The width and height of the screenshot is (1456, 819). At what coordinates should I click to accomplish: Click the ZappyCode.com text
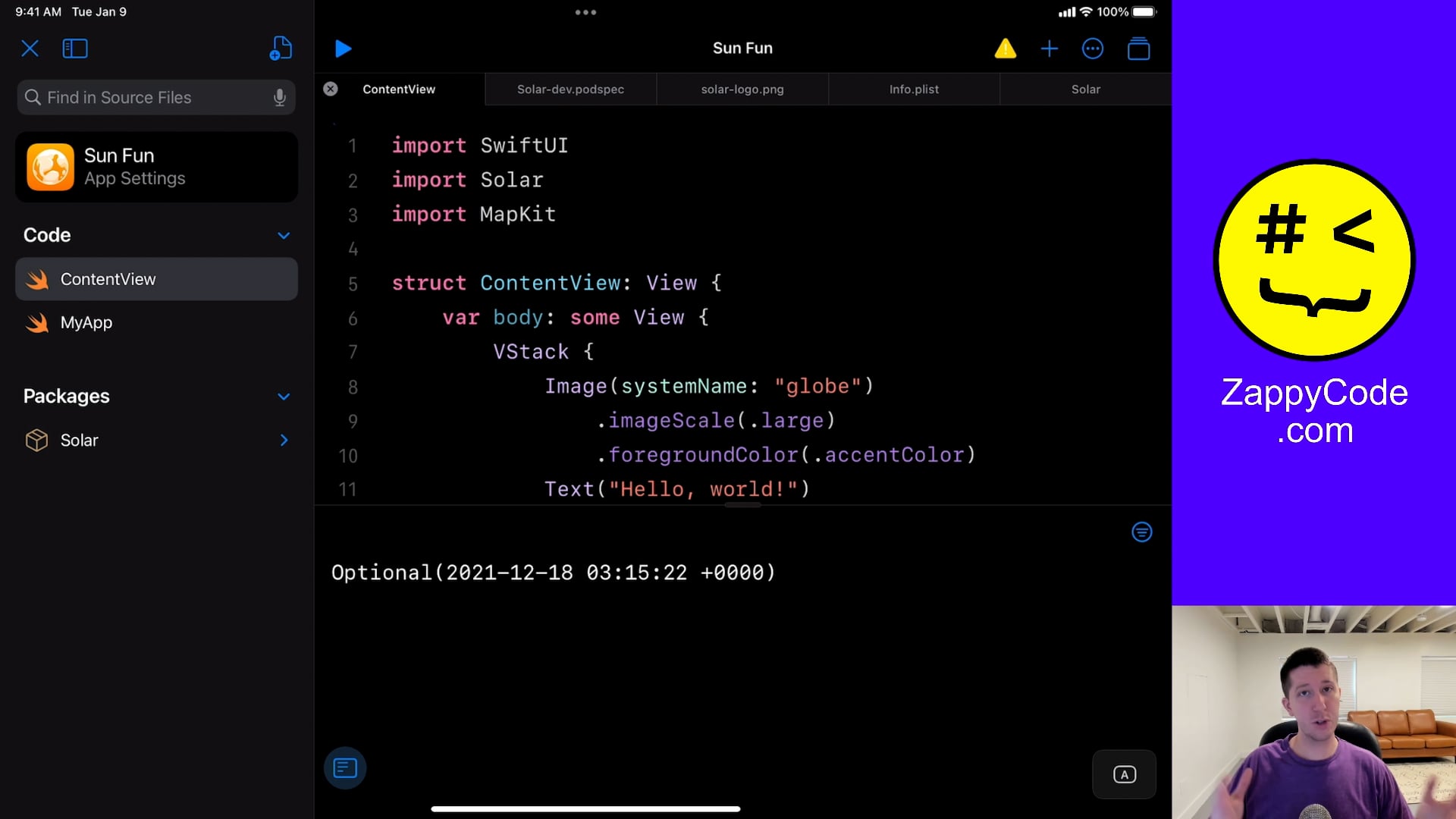pos(1314,411)
